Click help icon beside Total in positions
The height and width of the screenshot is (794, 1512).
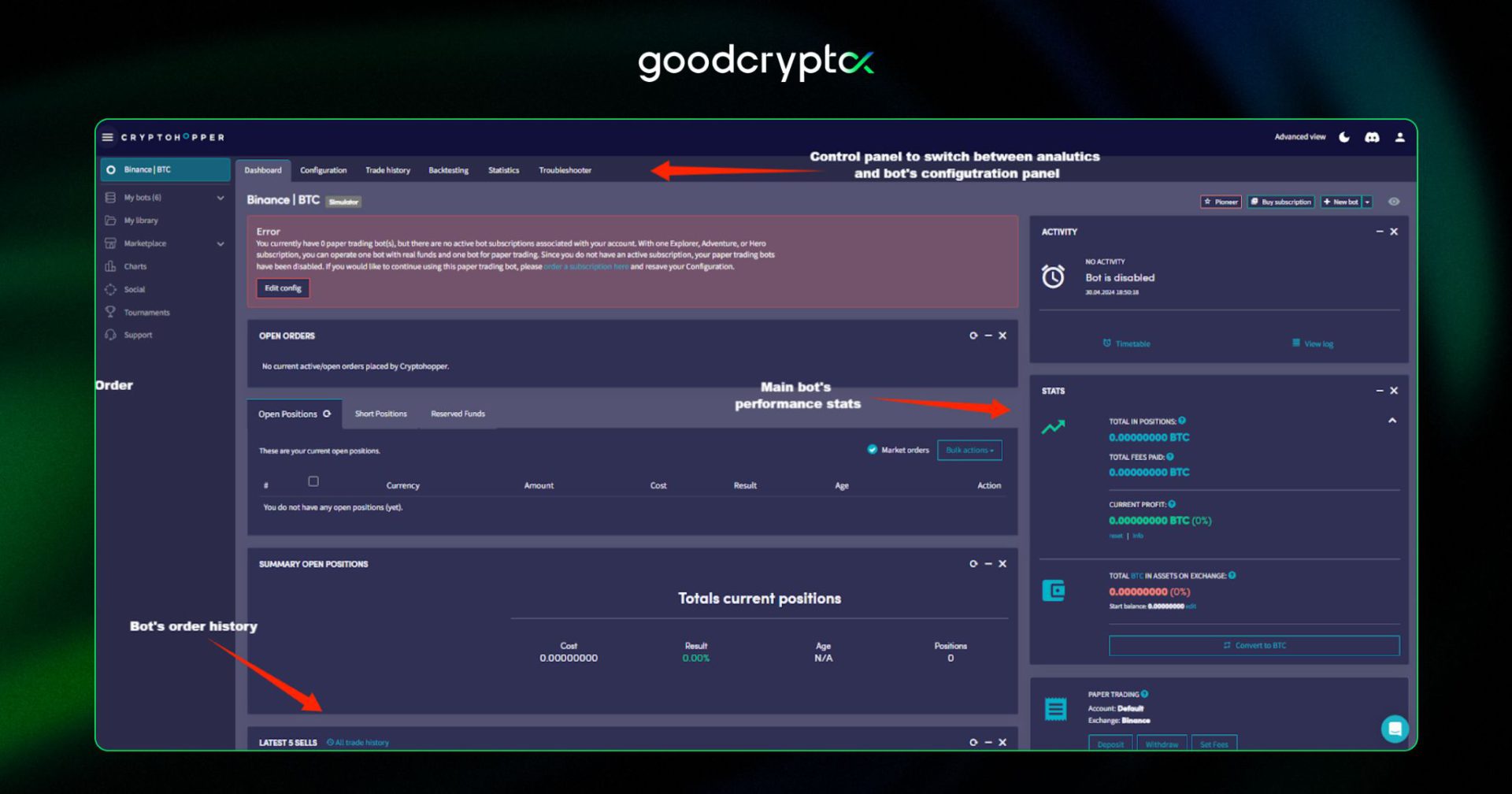coord(1182,421)
